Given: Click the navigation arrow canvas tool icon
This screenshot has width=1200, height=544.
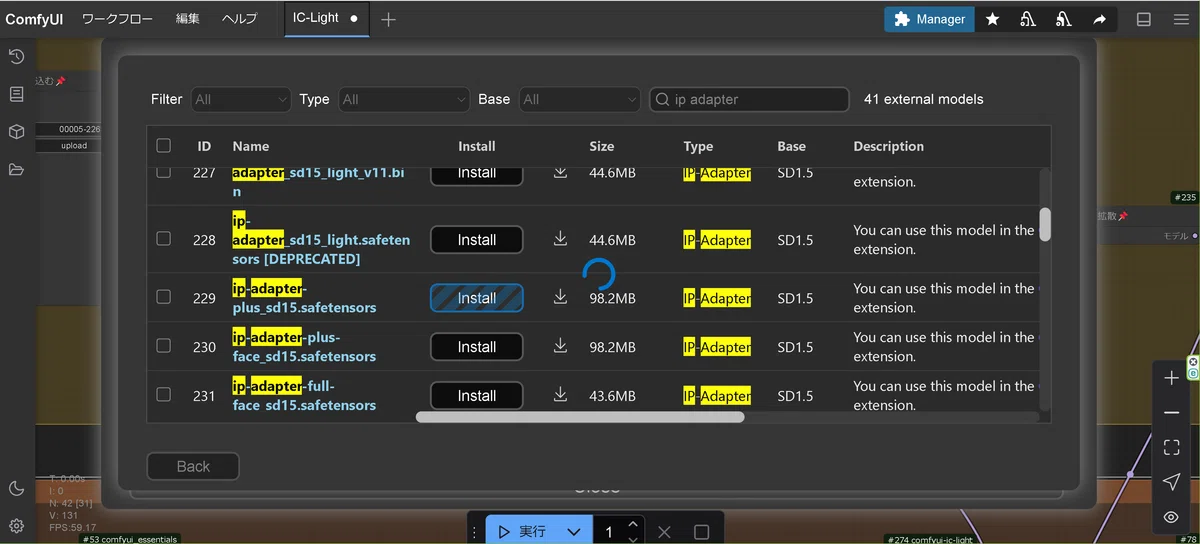Looking at the screenshot, I should (1171, 482).
